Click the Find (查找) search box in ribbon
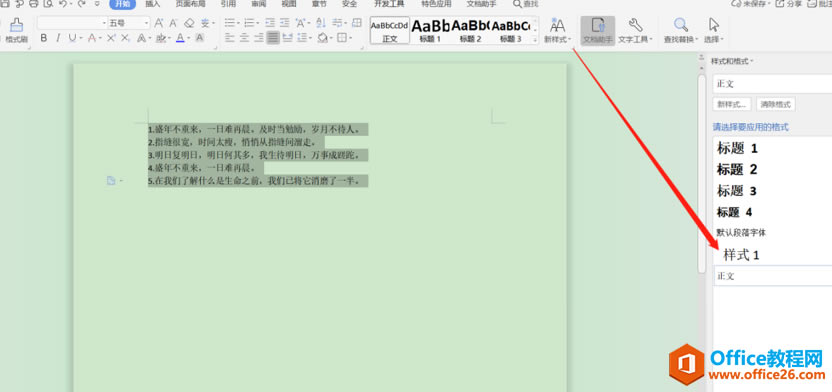This screenshot has height=392, width=832. click(x=525, y=4)
